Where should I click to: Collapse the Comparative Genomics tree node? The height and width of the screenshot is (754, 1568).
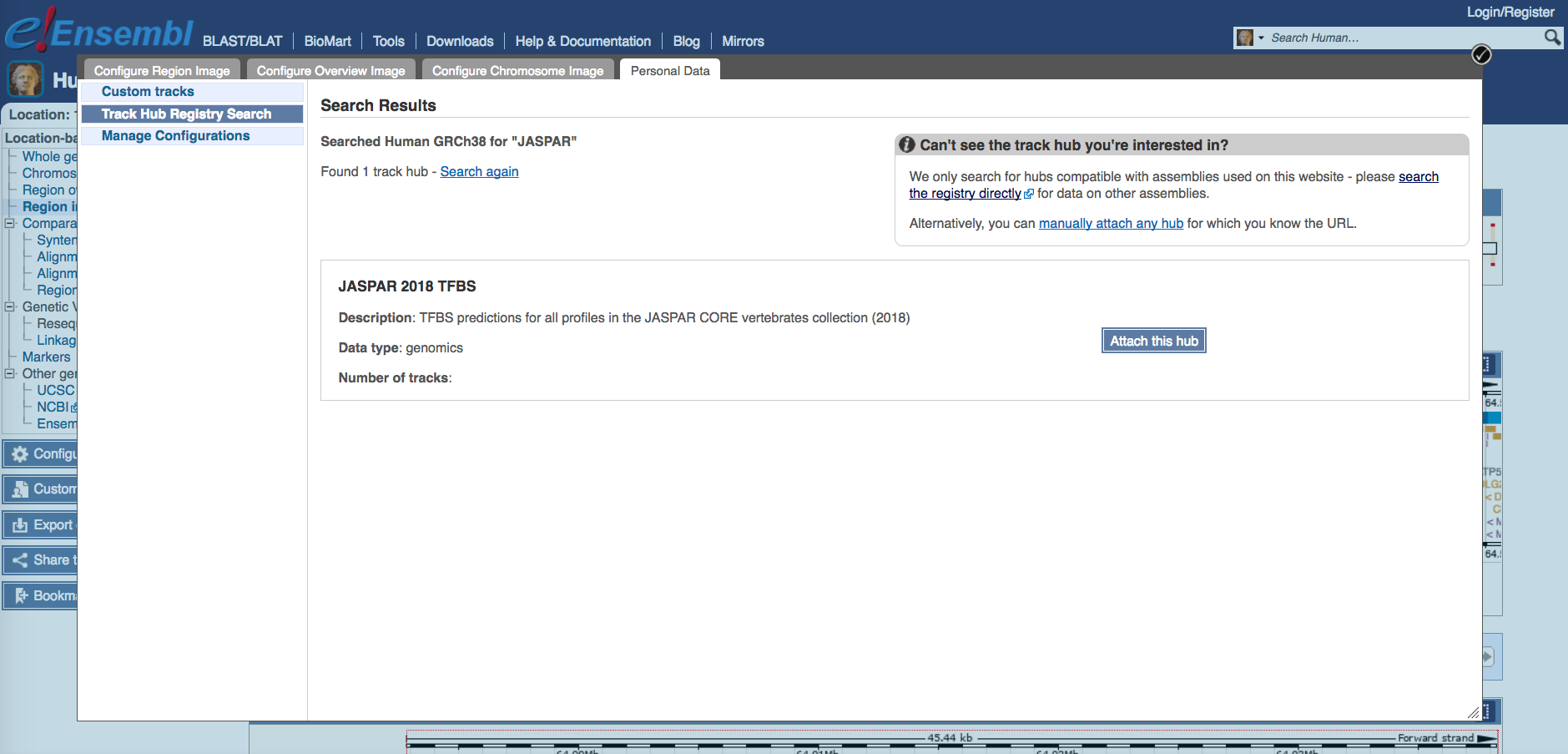point(10,224)
